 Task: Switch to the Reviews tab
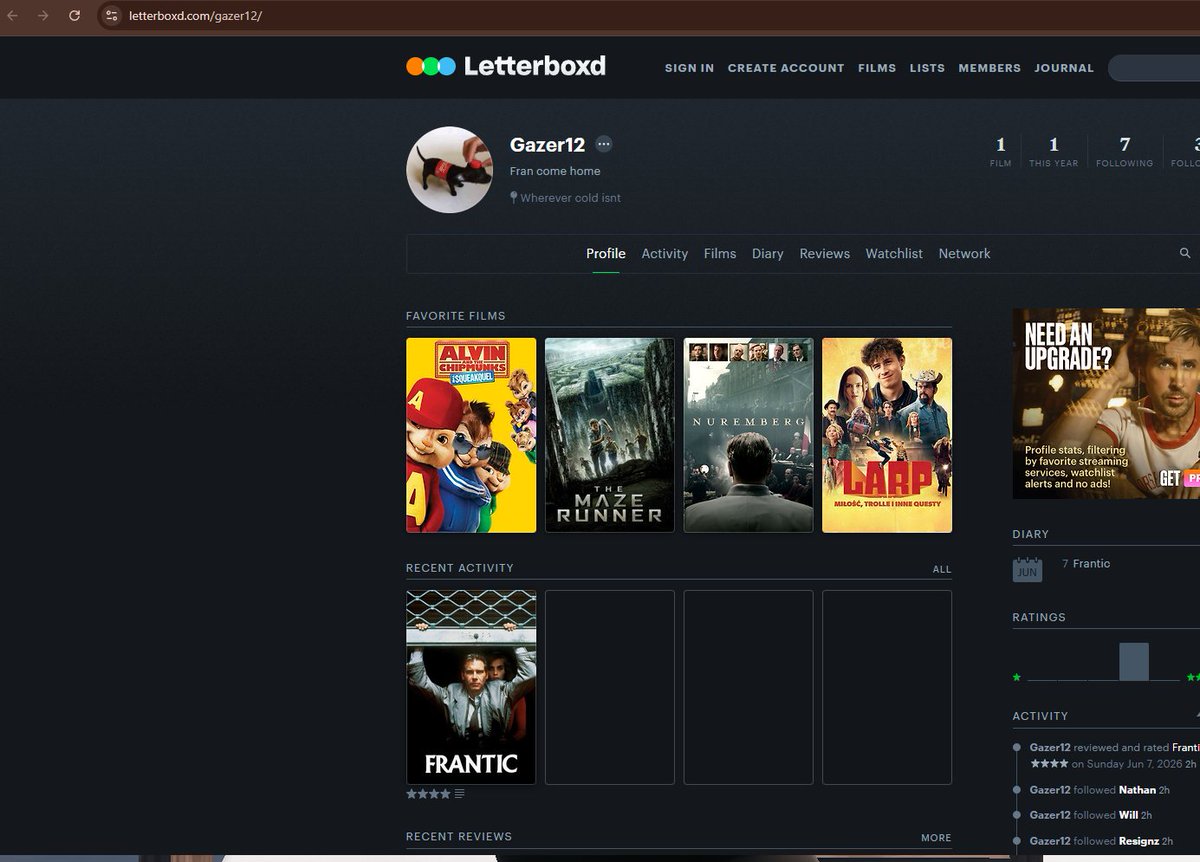point(825,254)
